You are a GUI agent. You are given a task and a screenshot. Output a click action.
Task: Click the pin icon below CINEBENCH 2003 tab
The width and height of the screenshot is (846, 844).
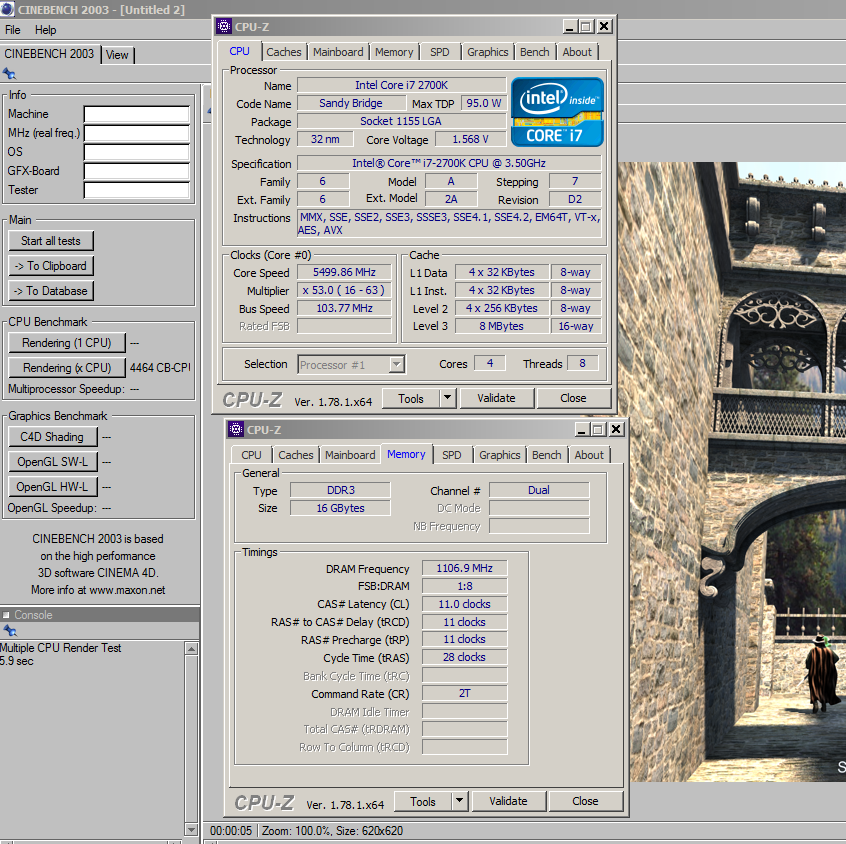[9, 74]
